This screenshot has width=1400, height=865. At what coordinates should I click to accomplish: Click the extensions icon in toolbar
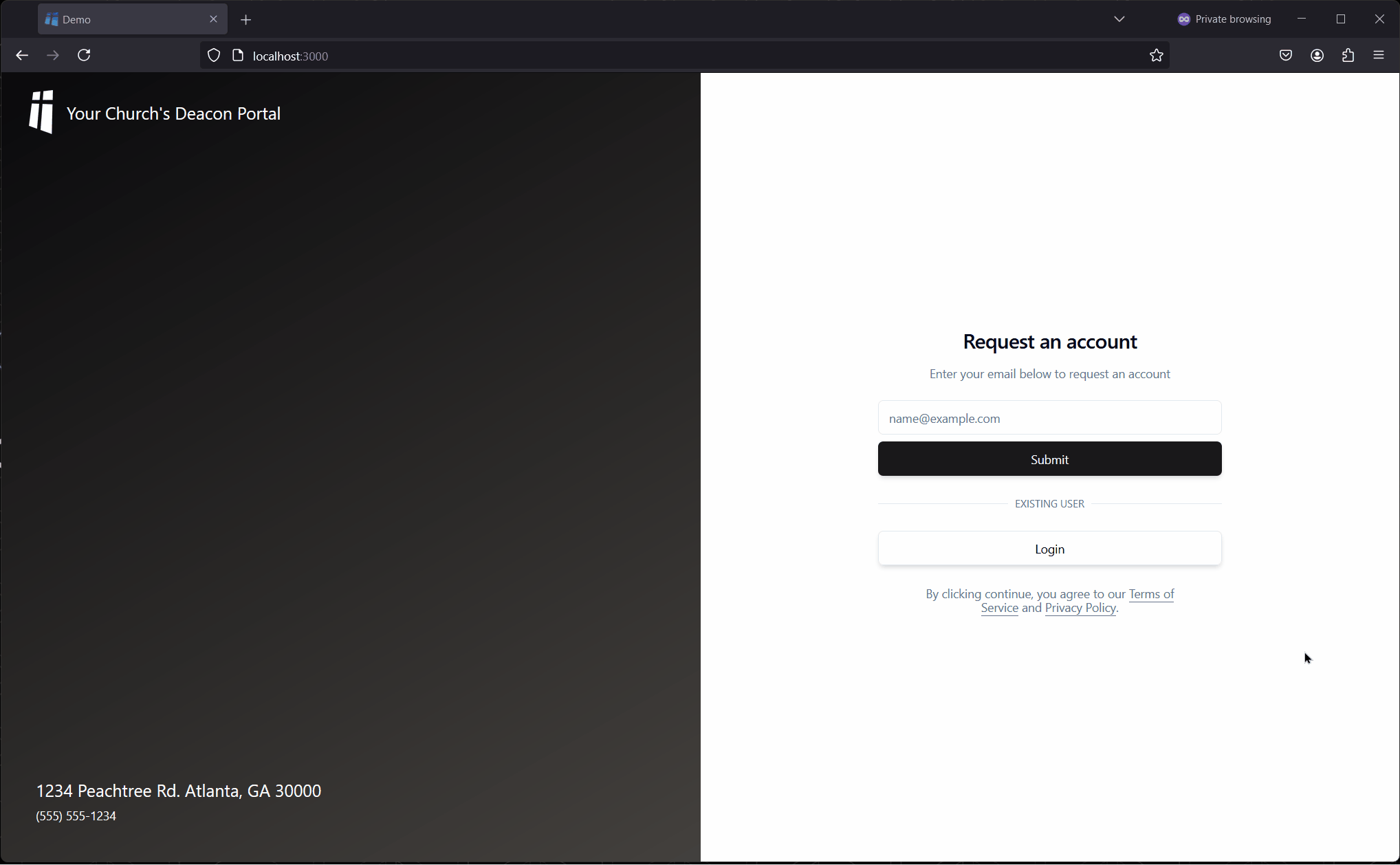click(x=1349, y=55)
